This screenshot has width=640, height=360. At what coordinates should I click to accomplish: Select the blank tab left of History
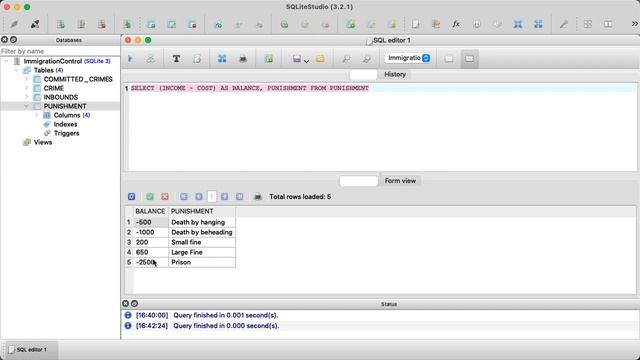(x=363, y=74)
